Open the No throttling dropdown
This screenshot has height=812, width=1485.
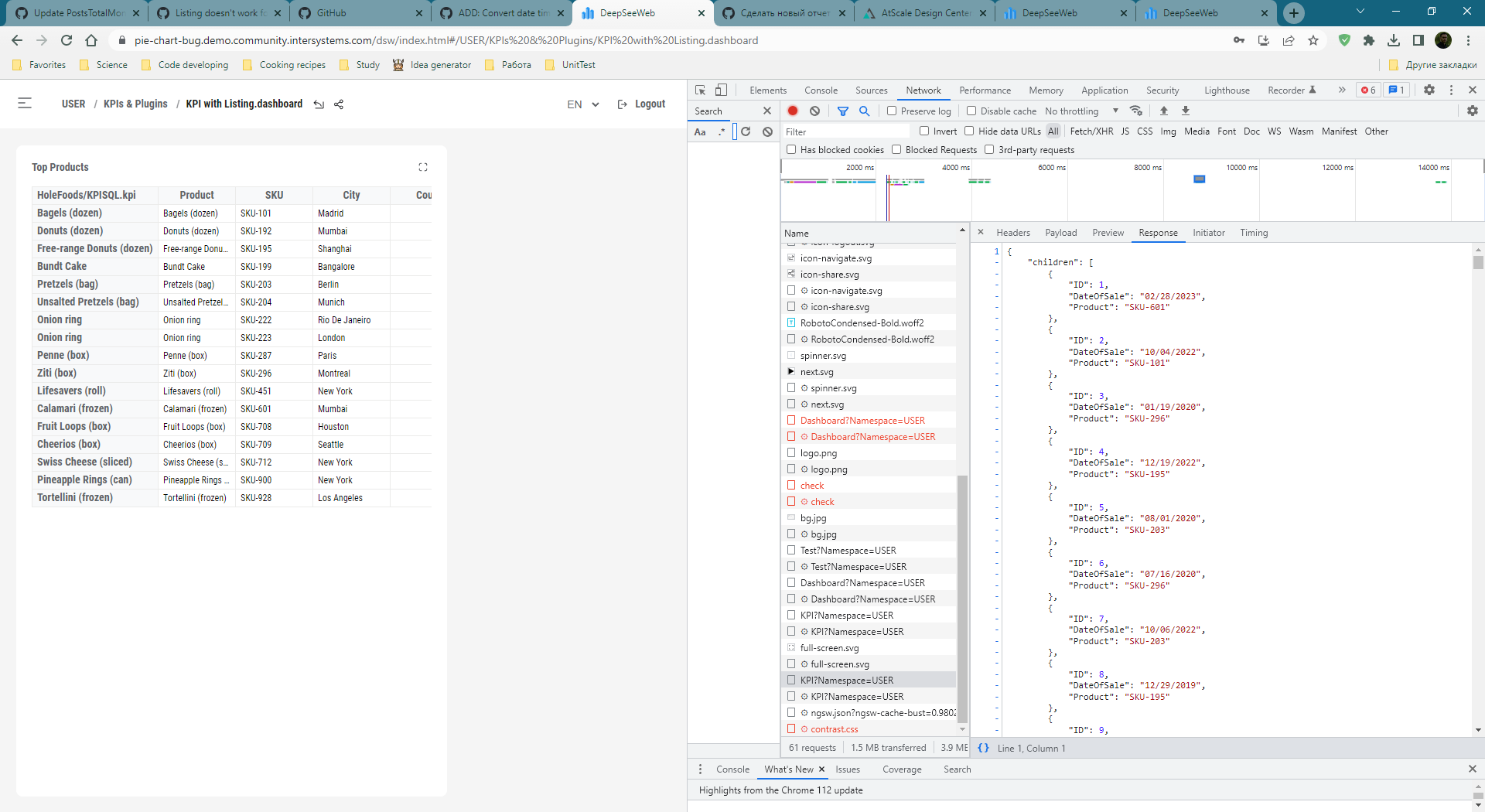click(x=1078, y=111)
